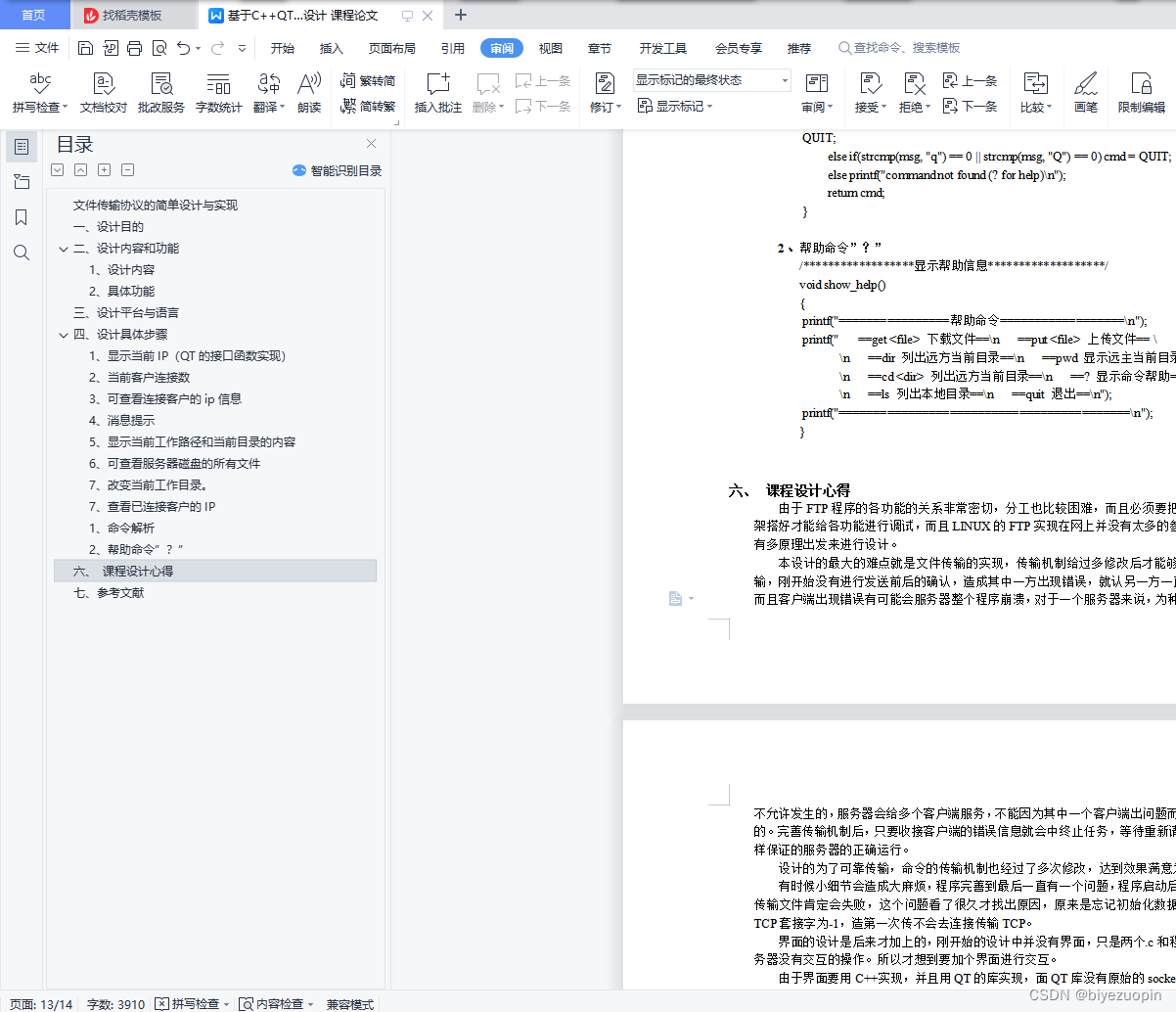1176x1012 pixels.
Task: Open the bookmarks panel in the left sidebar
Action: pyautogui.click(x=22, y=217)
